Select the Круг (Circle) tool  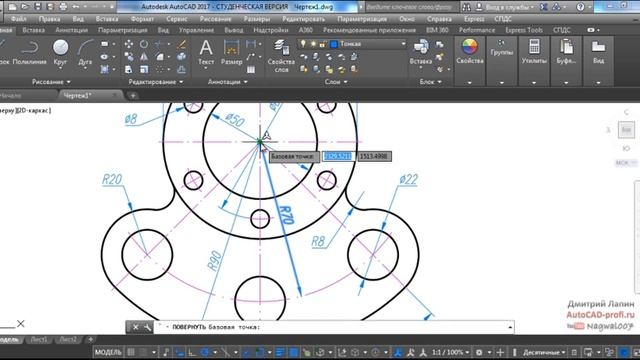coord(60,53)
